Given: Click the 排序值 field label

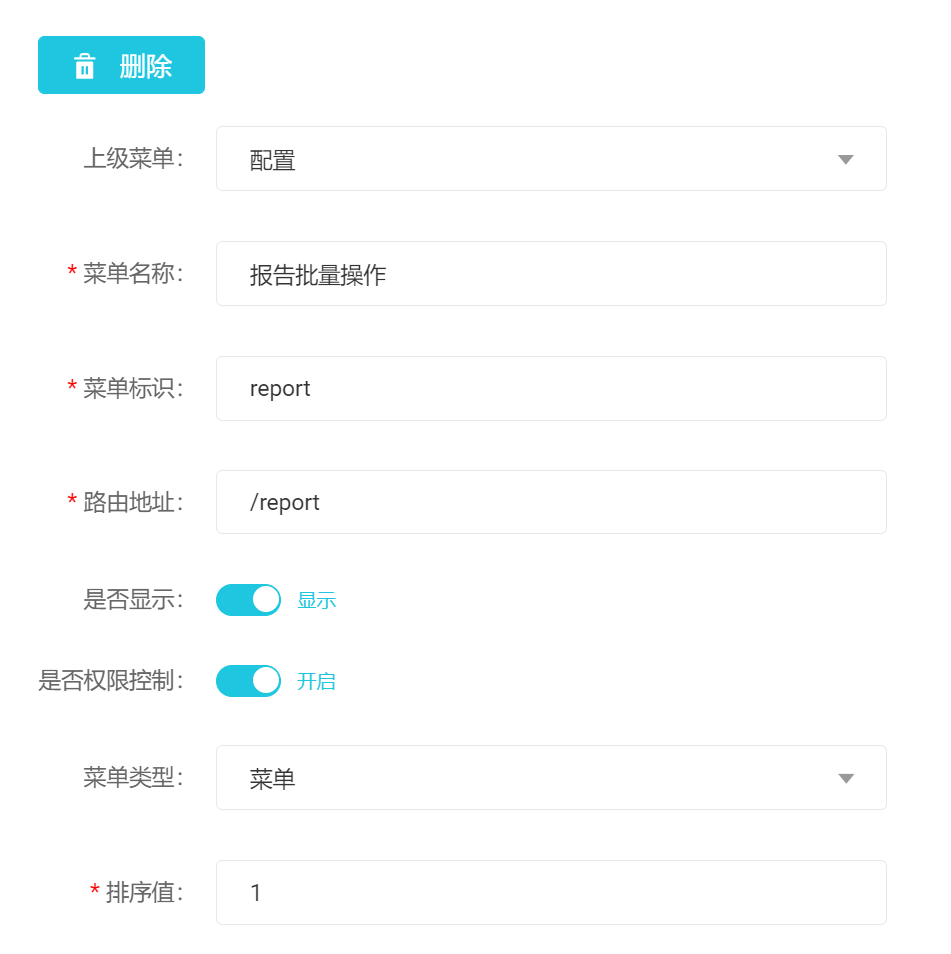Looking at the screenshot, I should point(145,892).
